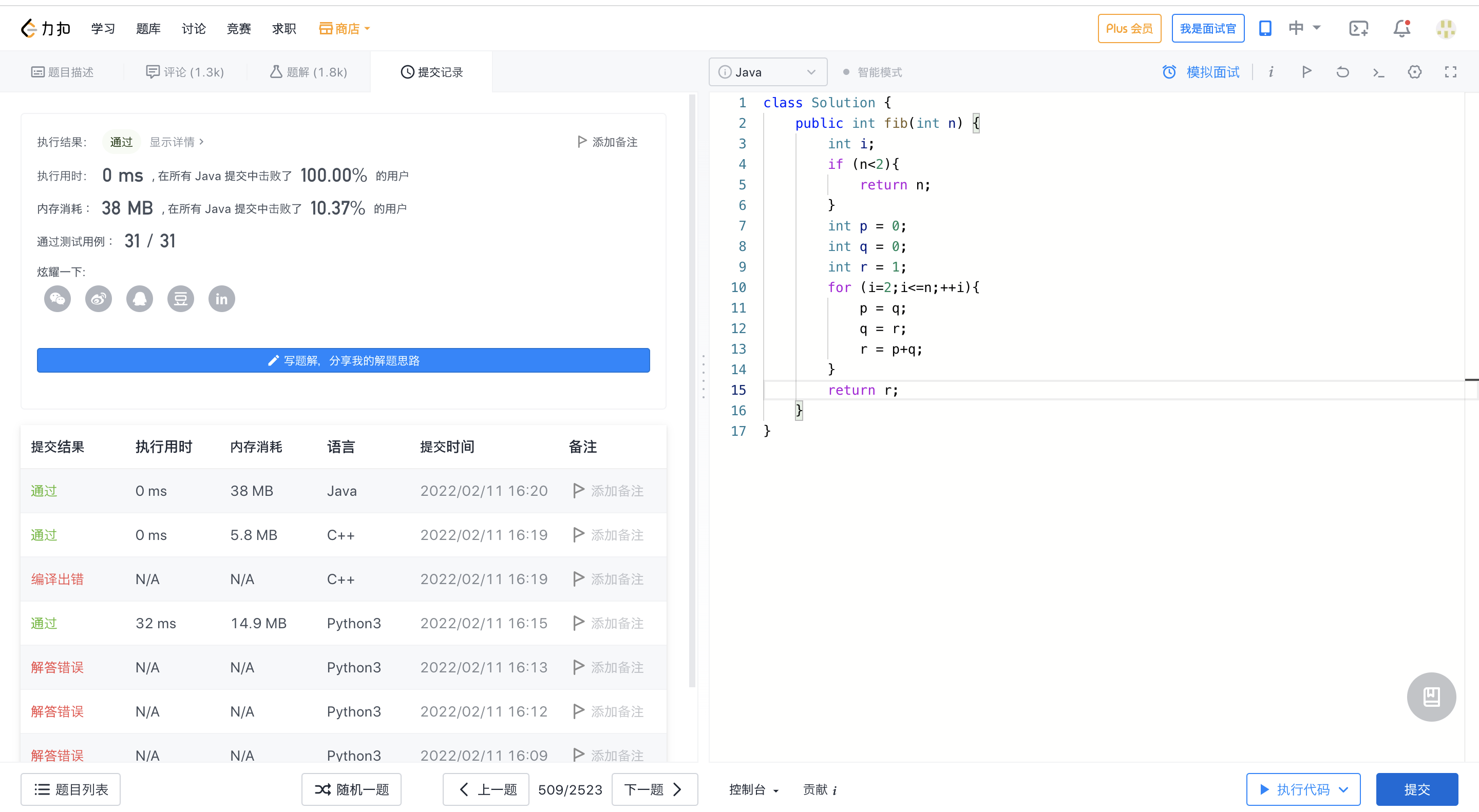Click the editor info 'i' icon
1479x812 pixels.
1271,72
